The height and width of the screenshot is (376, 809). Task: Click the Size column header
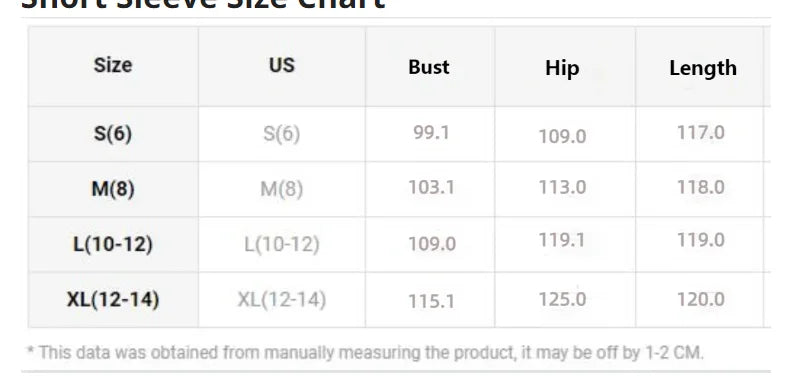[113, 66]
